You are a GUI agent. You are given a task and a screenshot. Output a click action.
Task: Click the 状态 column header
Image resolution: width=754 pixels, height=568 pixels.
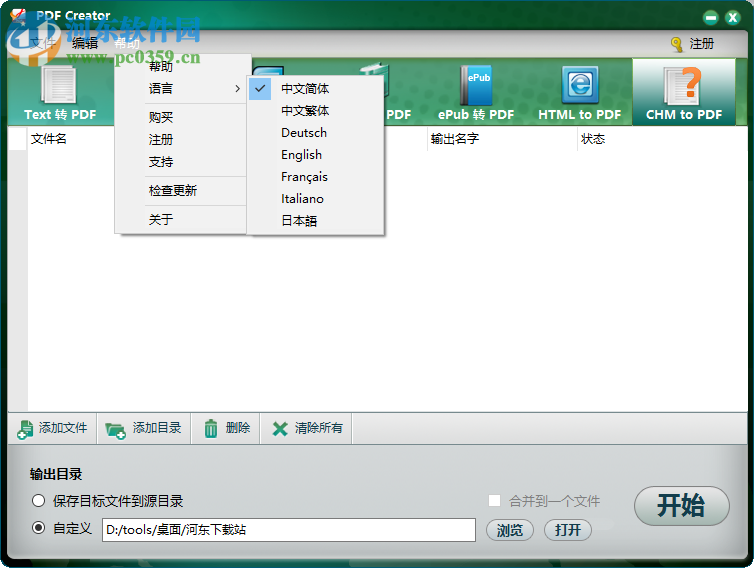[593, 139]
